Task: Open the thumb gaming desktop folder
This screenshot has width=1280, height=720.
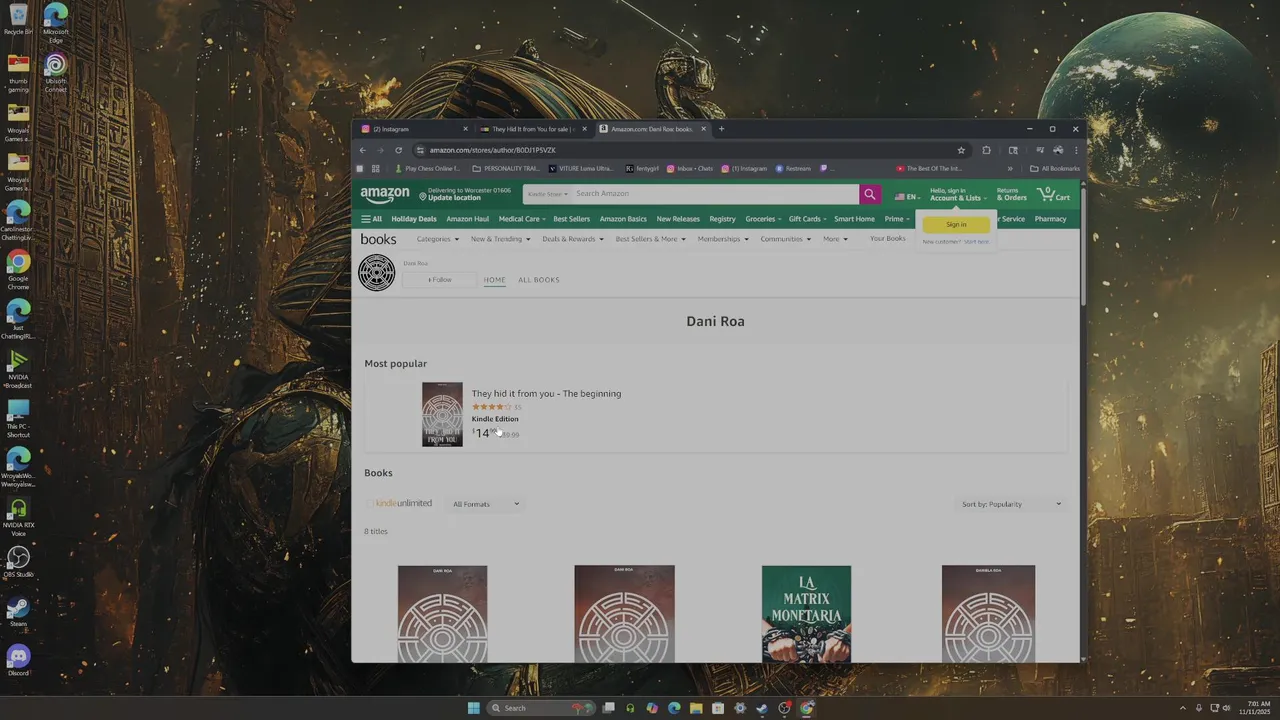Action: pos(18,73)
